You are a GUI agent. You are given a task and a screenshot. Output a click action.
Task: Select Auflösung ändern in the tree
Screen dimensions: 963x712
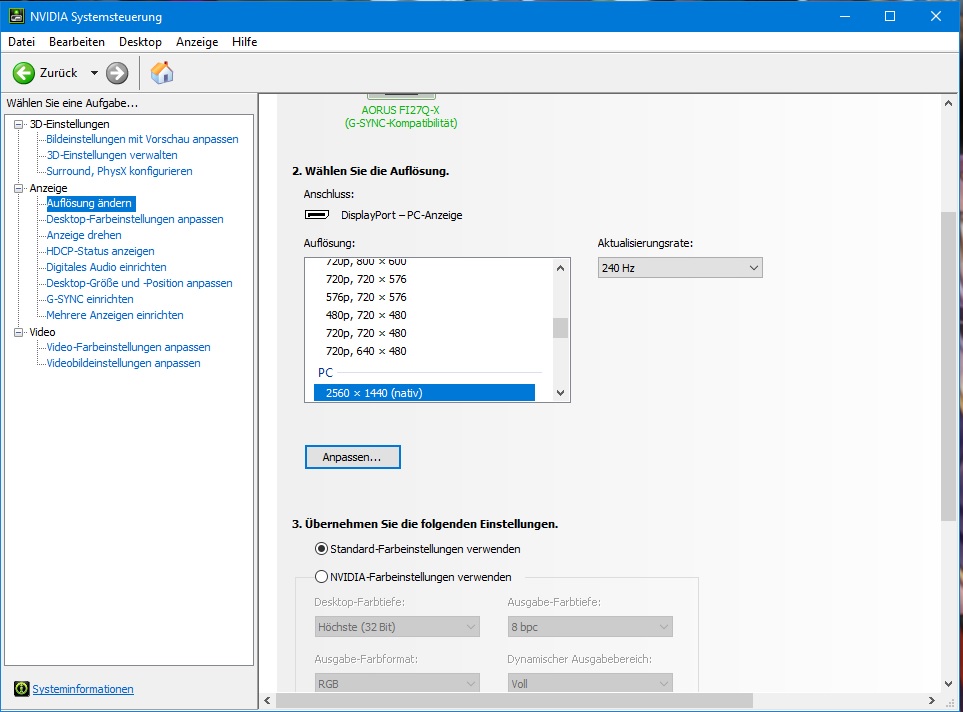click(90, 203)
